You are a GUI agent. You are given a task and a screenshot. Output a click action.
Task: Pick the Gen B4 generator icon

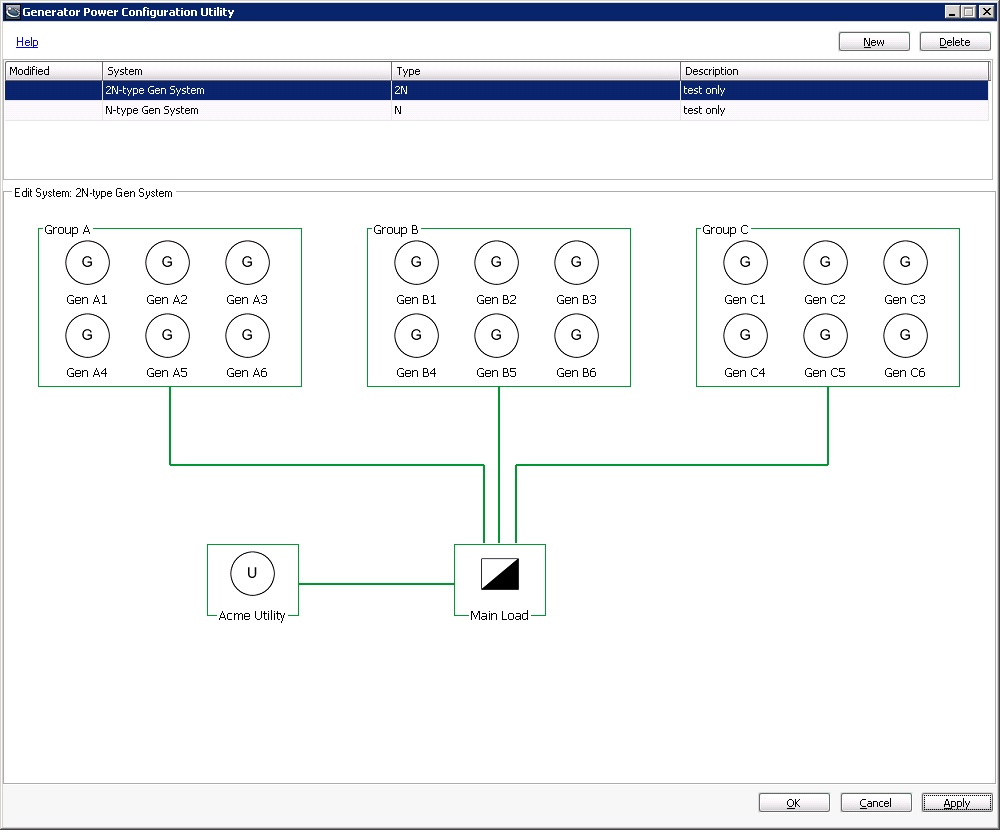[x=416, y=336]
